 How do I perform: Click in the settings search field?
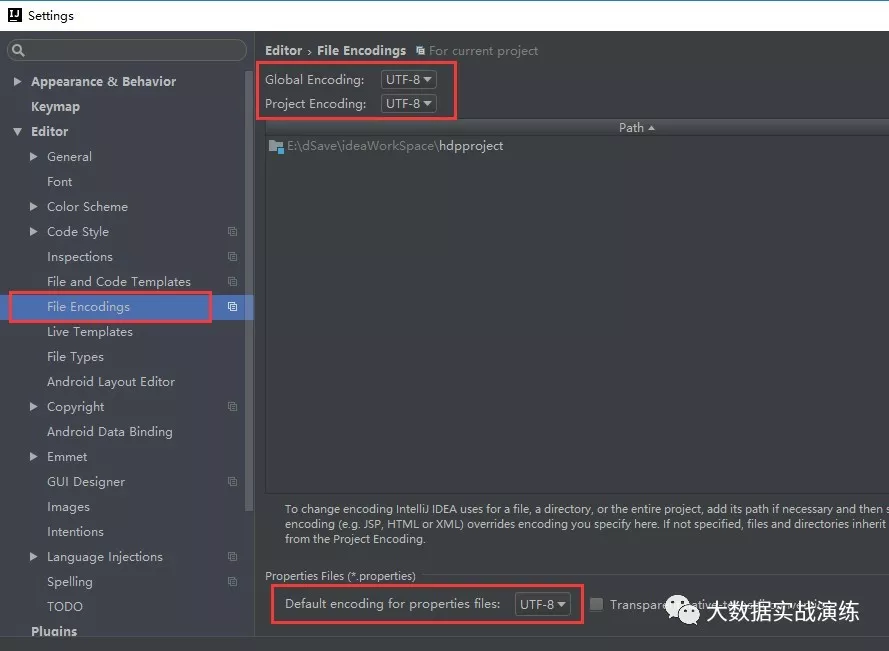tap(127, 50)
